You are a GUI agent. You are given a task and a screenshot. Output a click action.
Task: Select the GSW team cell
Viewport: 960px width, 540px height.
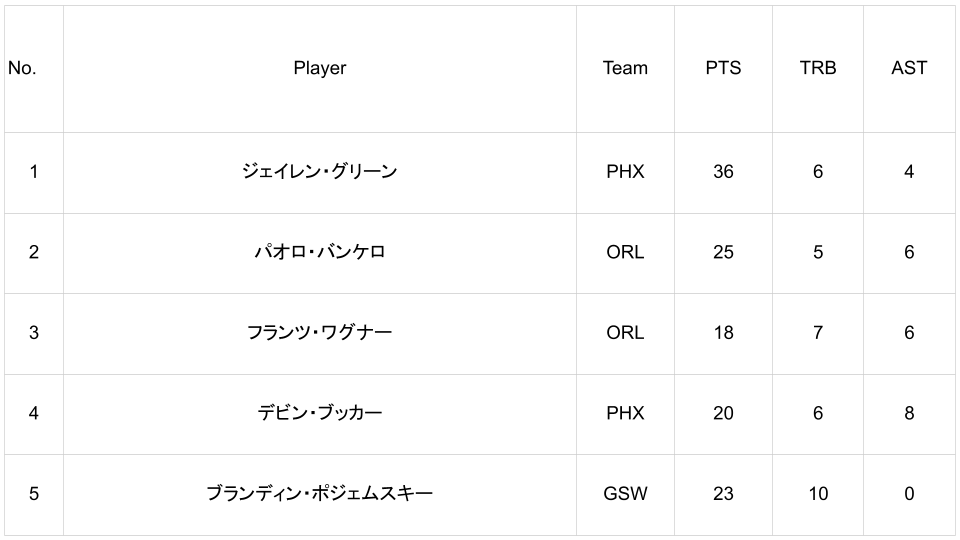(625, 494)
